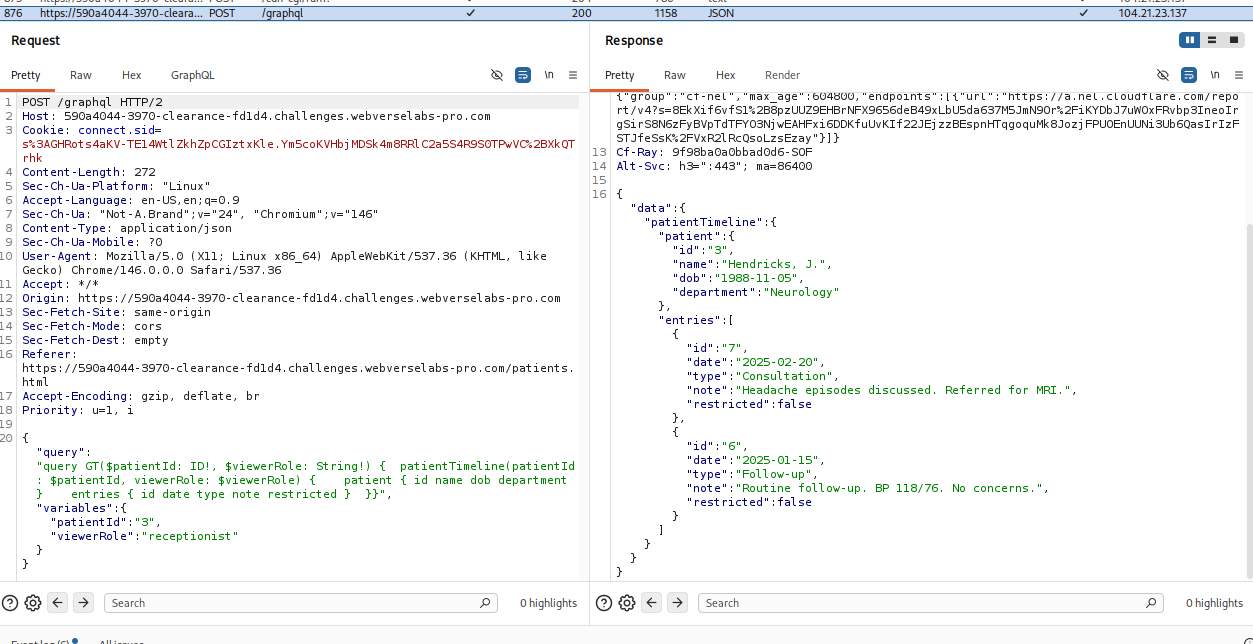The height and width of the screenshot is (644, 1253).
Task: Switch to the GraphQL request tab
Action: point(193,75)
